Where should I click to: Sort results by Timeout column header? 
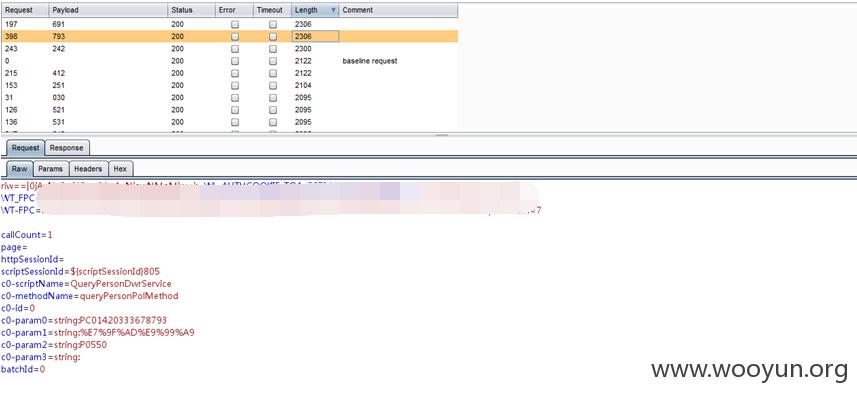[272, 10]
